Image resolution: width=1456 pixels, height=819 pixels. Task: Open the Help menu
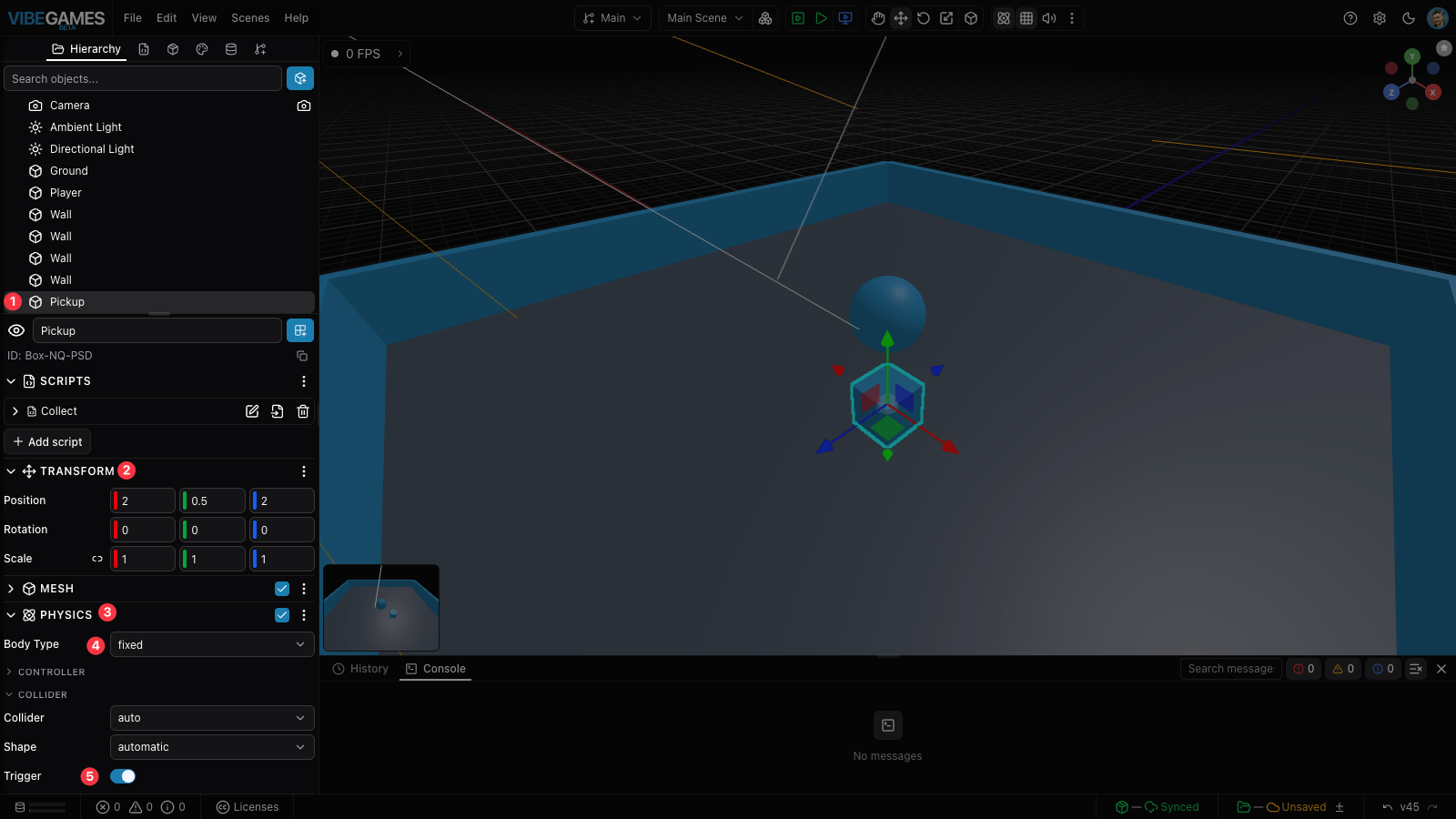point(297,18)
